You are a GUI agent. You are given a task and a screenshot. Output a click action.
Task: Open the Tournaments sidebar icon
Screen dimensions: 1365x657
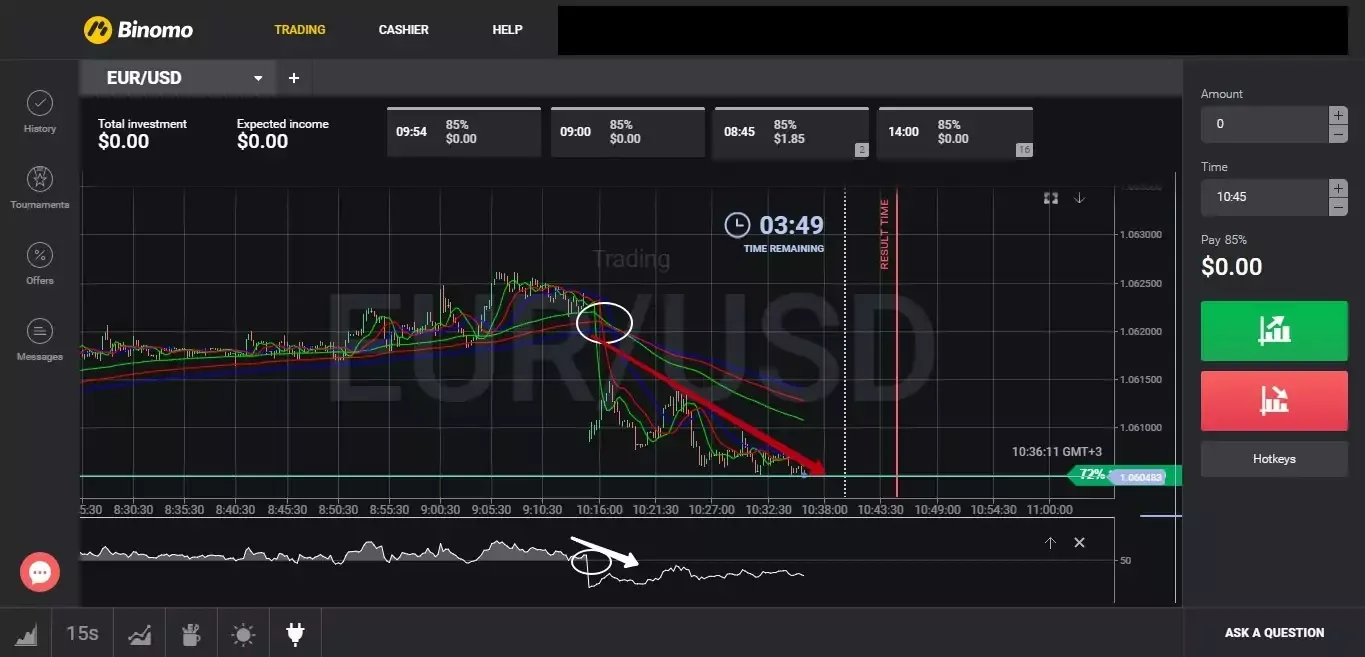(x=40, y=187)
